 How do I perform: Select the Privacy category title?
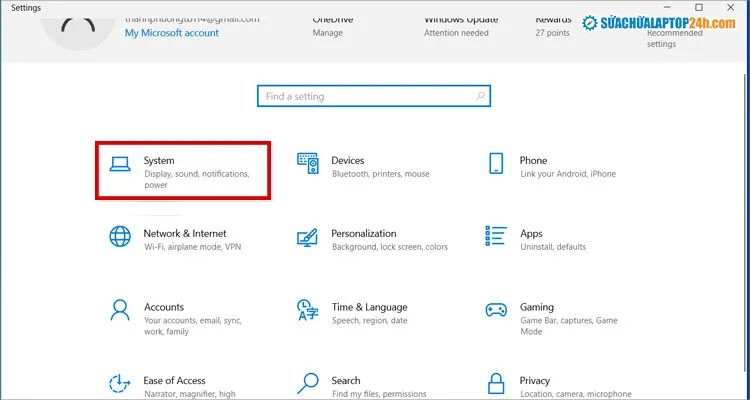(x=534, y=380)
